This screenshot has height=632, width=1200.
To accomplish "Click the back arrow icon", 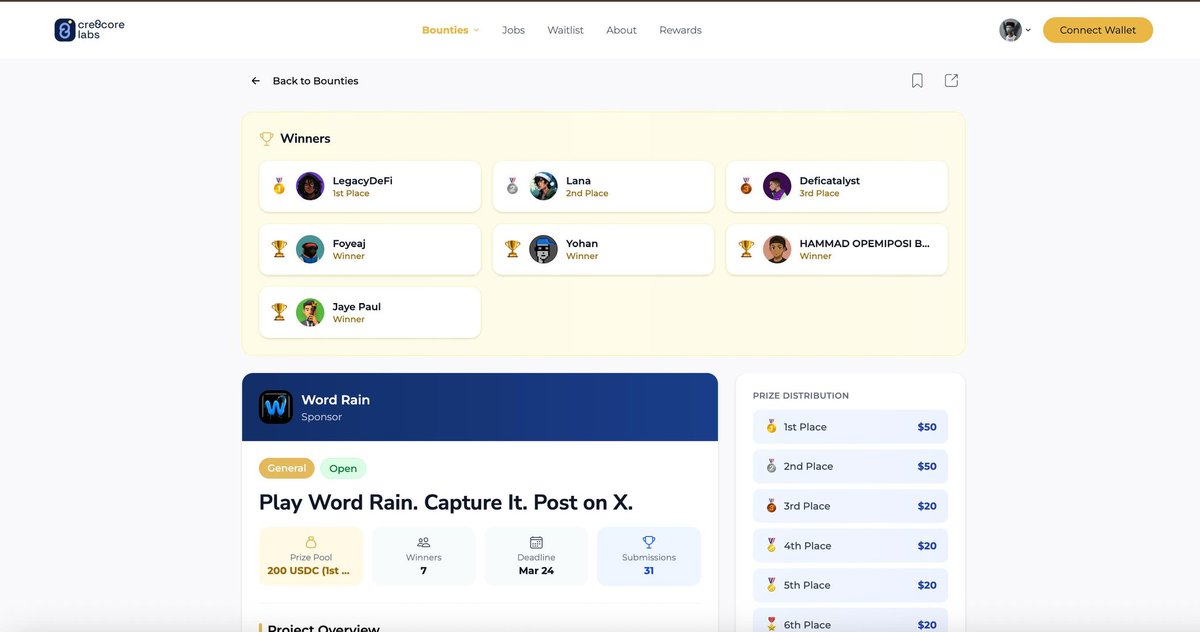I will tap(256, 81).
